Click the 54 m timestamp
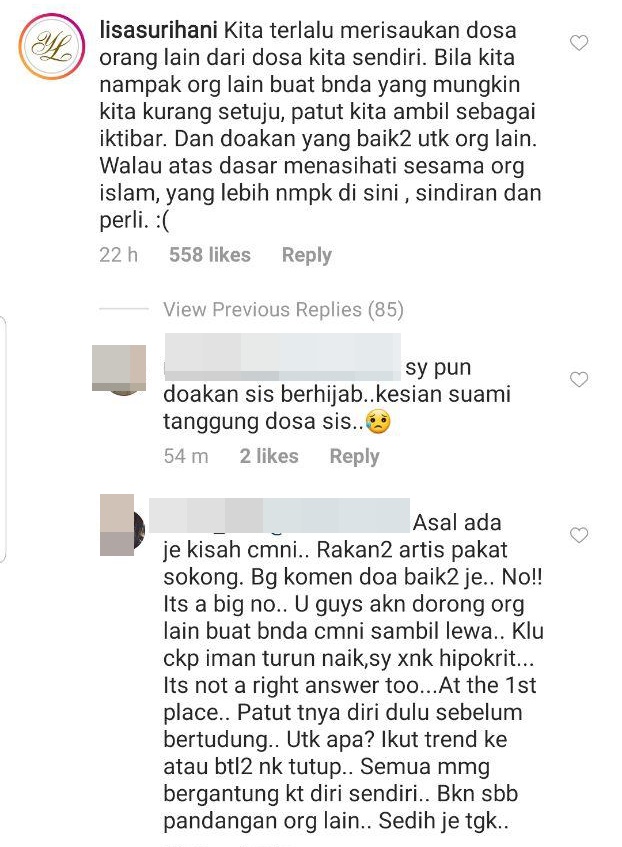Viewport: 622px width, 847px height. [186, 456]
